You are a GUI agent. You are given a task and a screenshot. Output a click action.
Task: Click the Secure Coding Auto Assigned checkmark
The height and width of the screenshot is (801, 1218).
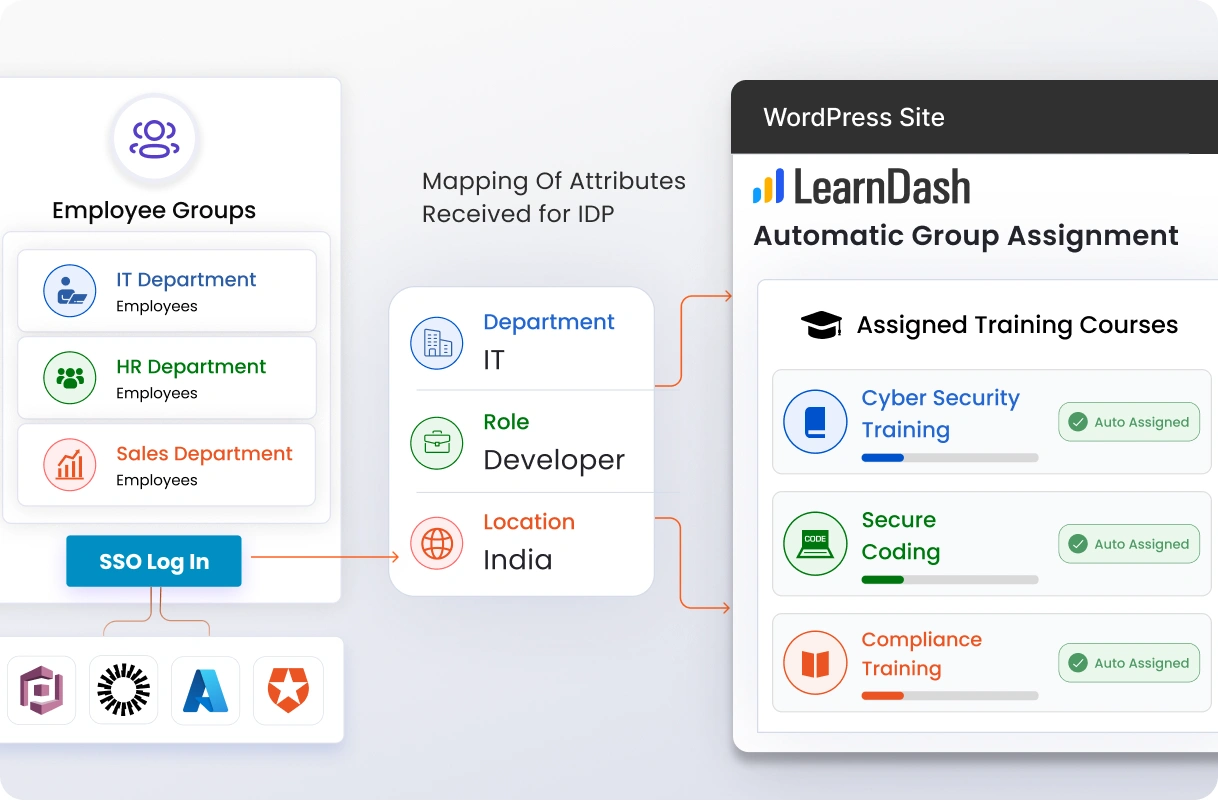tap(1078, 544)
